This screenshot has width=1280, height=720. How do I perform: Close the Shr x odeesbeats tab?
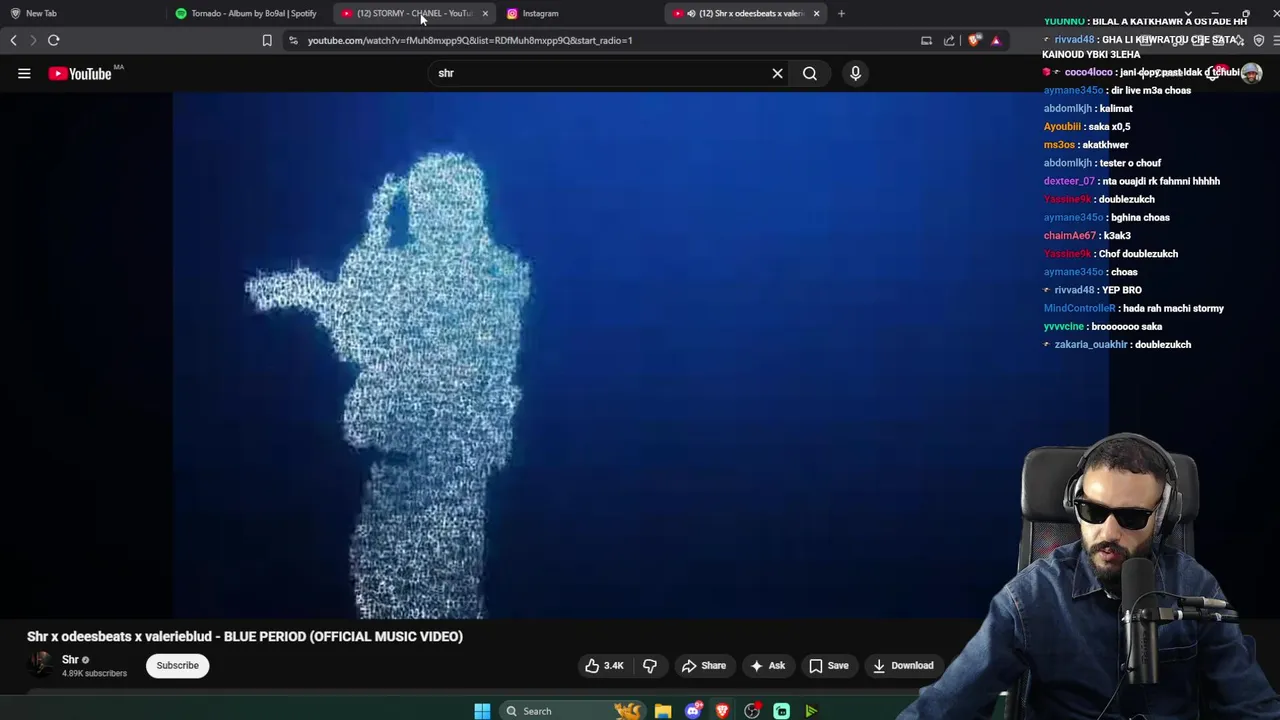tap(816, 13)
